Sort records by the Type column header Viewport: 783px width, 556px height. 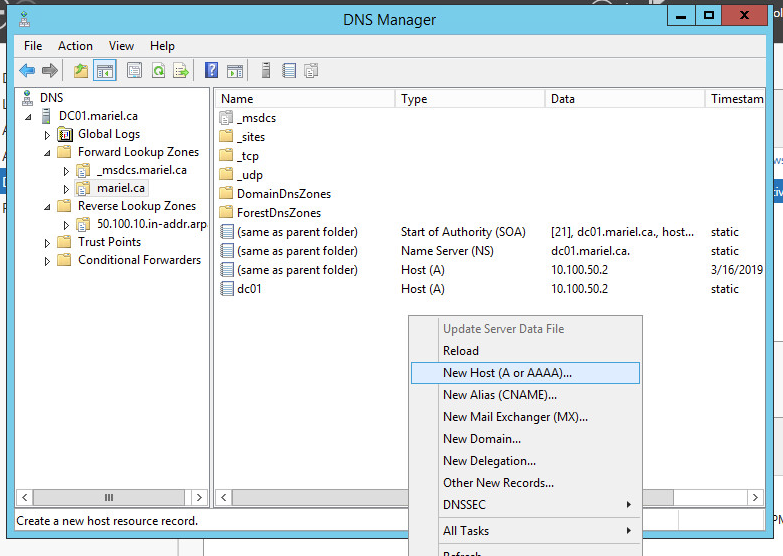point(414,99)
